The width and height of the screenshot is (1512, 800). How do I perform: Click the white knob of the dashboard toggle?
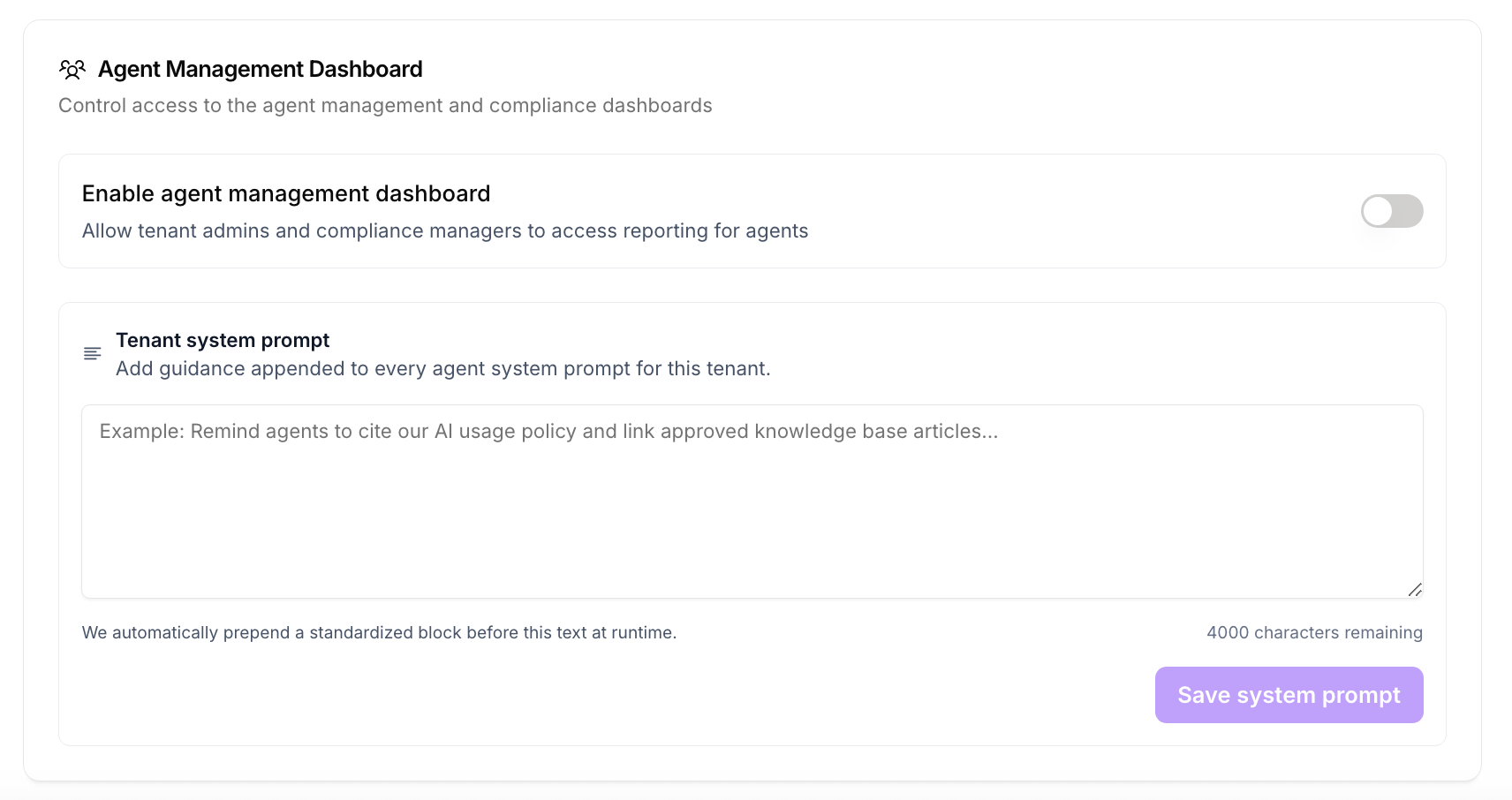pos(1378,211)
